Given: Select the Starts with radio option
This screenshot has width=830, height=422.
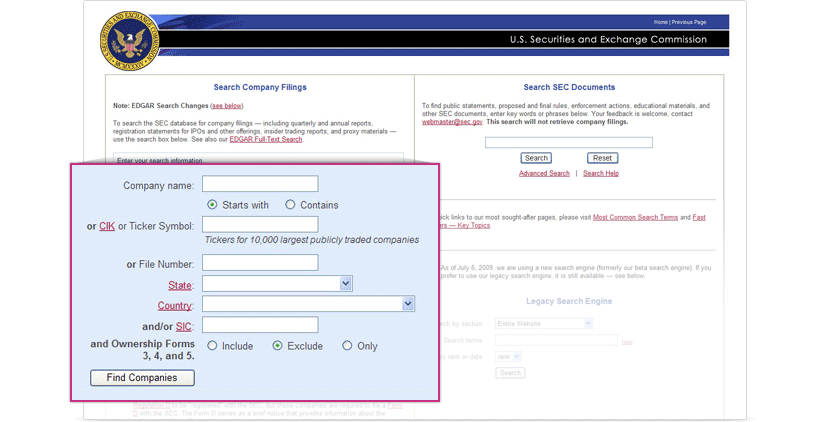Looking at the screenshot, I should [212, 204].
